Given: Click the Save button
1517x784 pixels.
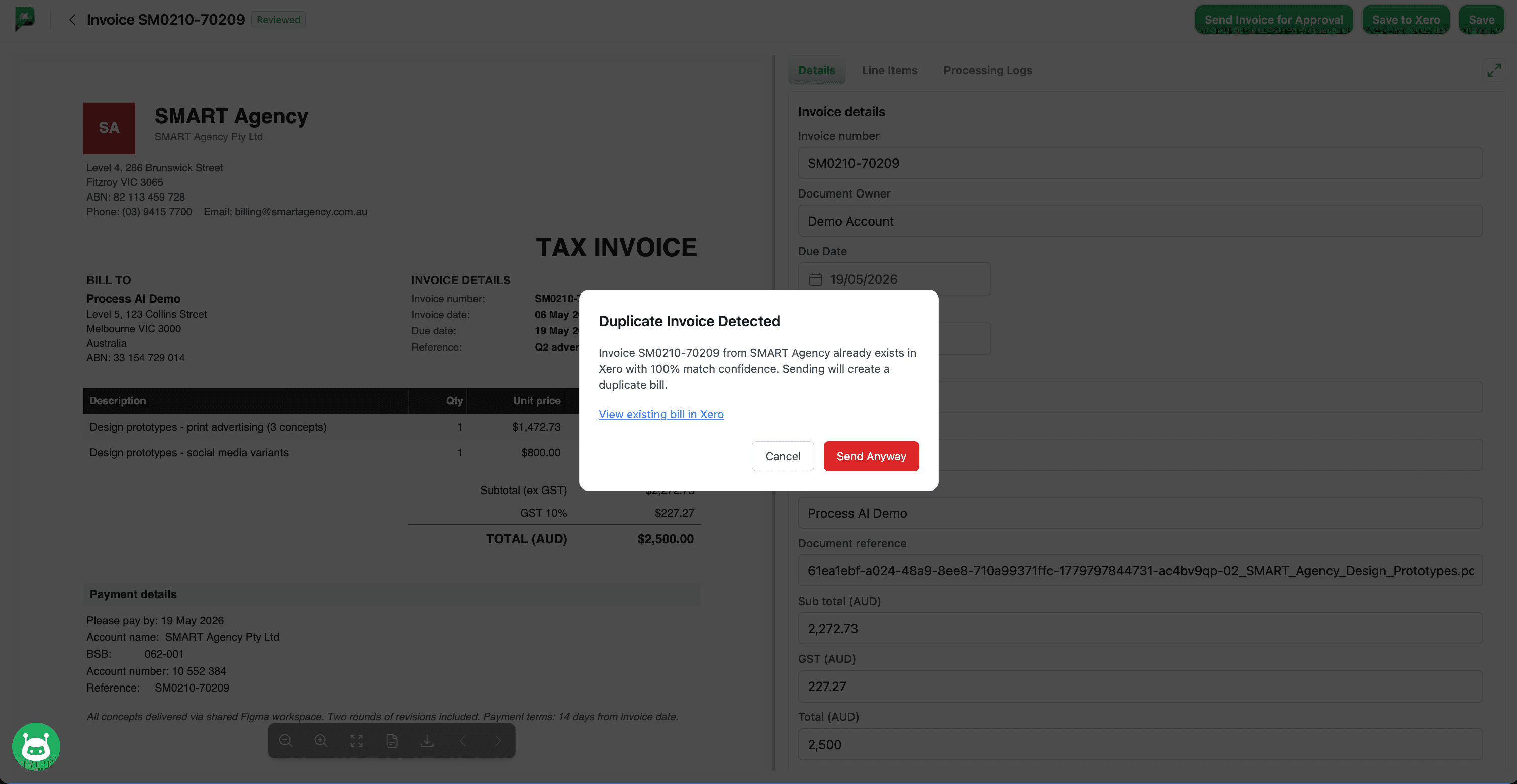Looking at the screenshot, I should [x=1481, y=20].
